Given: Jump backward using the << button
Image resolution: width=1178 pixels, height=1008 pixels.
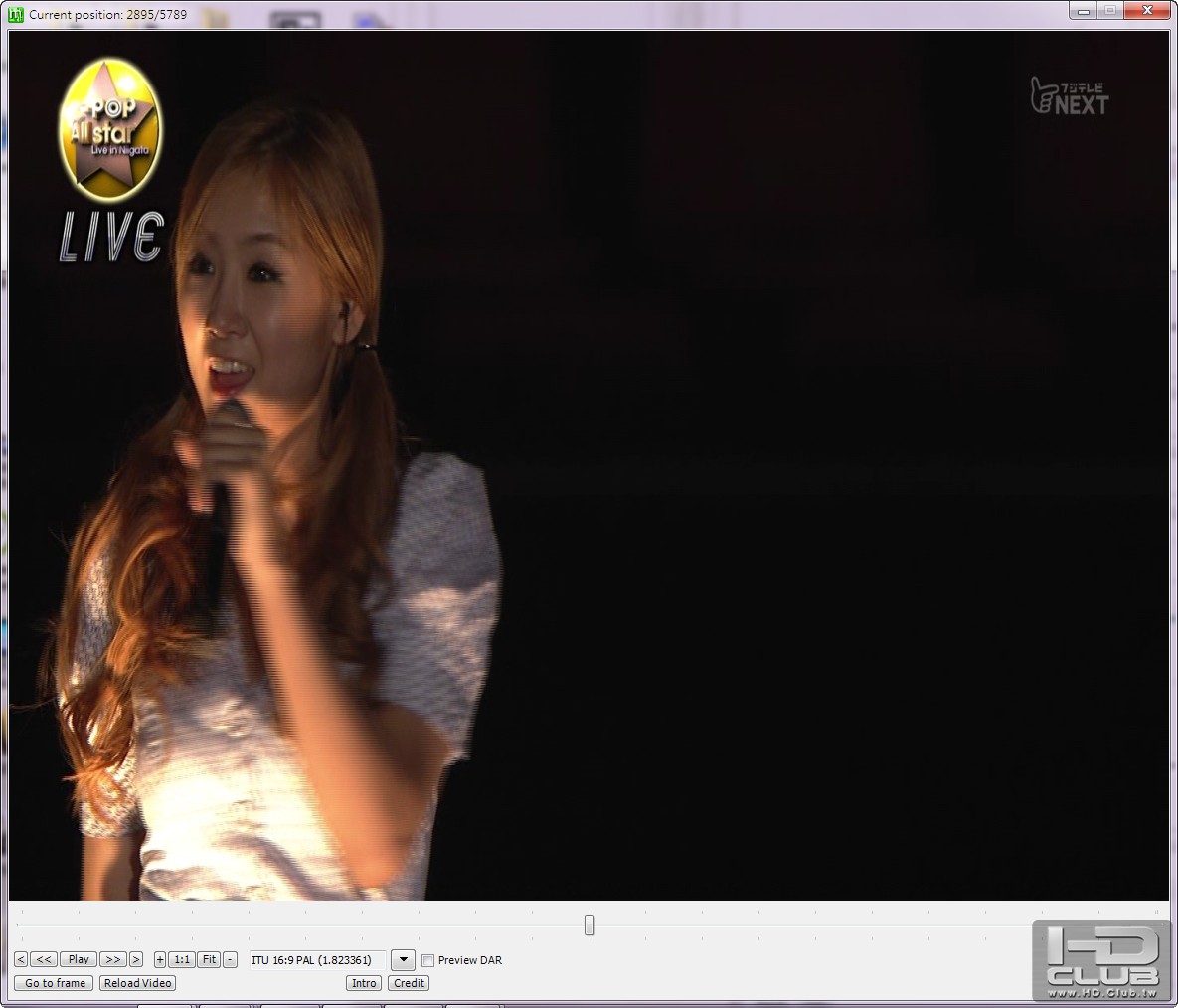Looking at the screenshot, I should pyautogui.click(x=44, y=960).
